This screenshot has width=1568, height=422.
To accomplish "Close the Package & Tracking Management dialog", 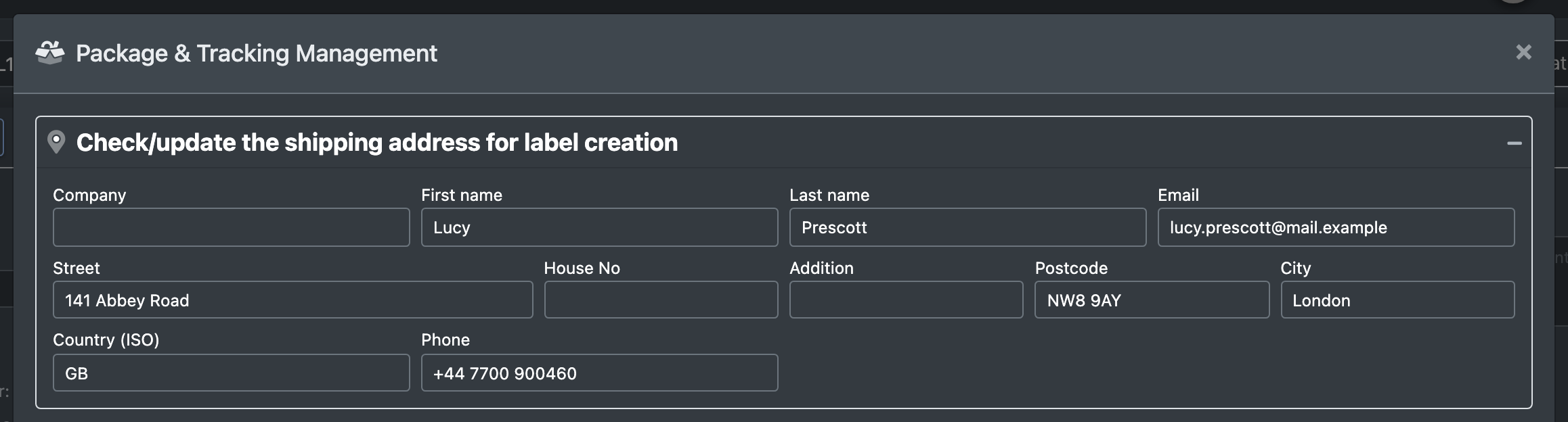I will [x=1523, y=52].
